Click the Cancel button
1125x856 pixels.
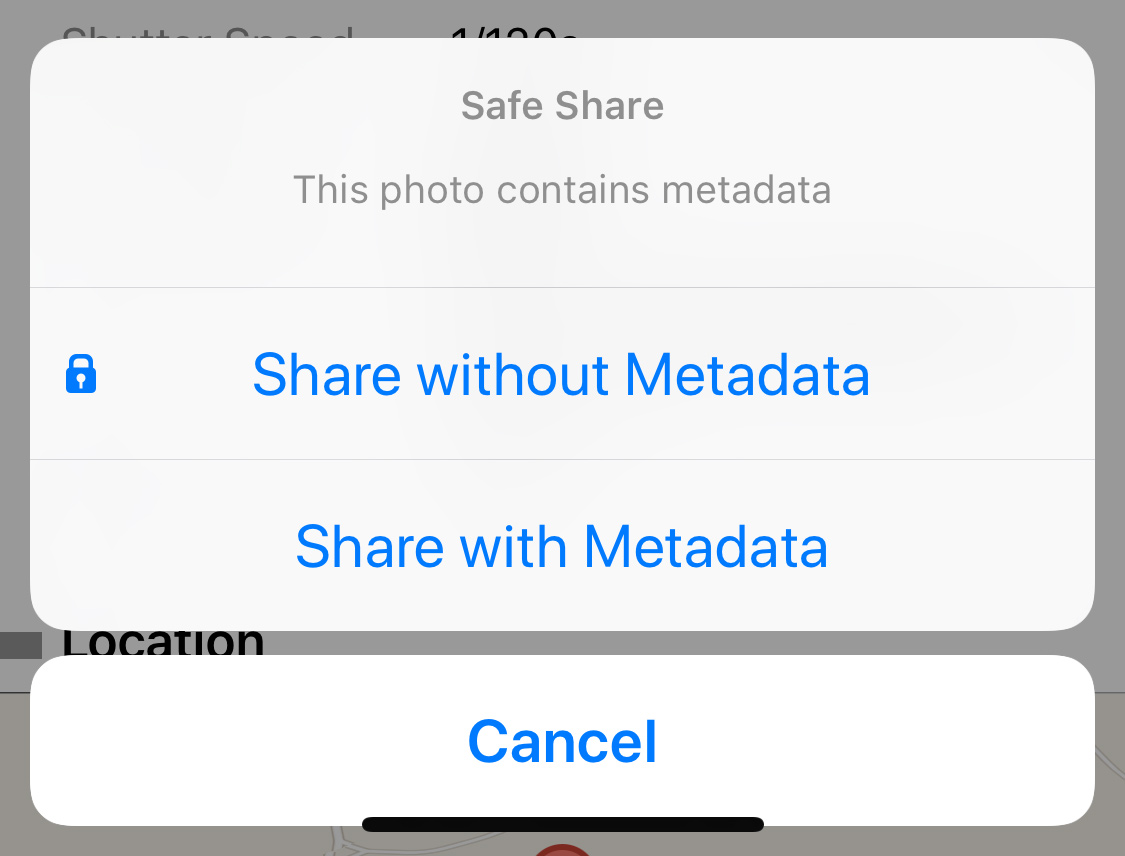(562, 740)
